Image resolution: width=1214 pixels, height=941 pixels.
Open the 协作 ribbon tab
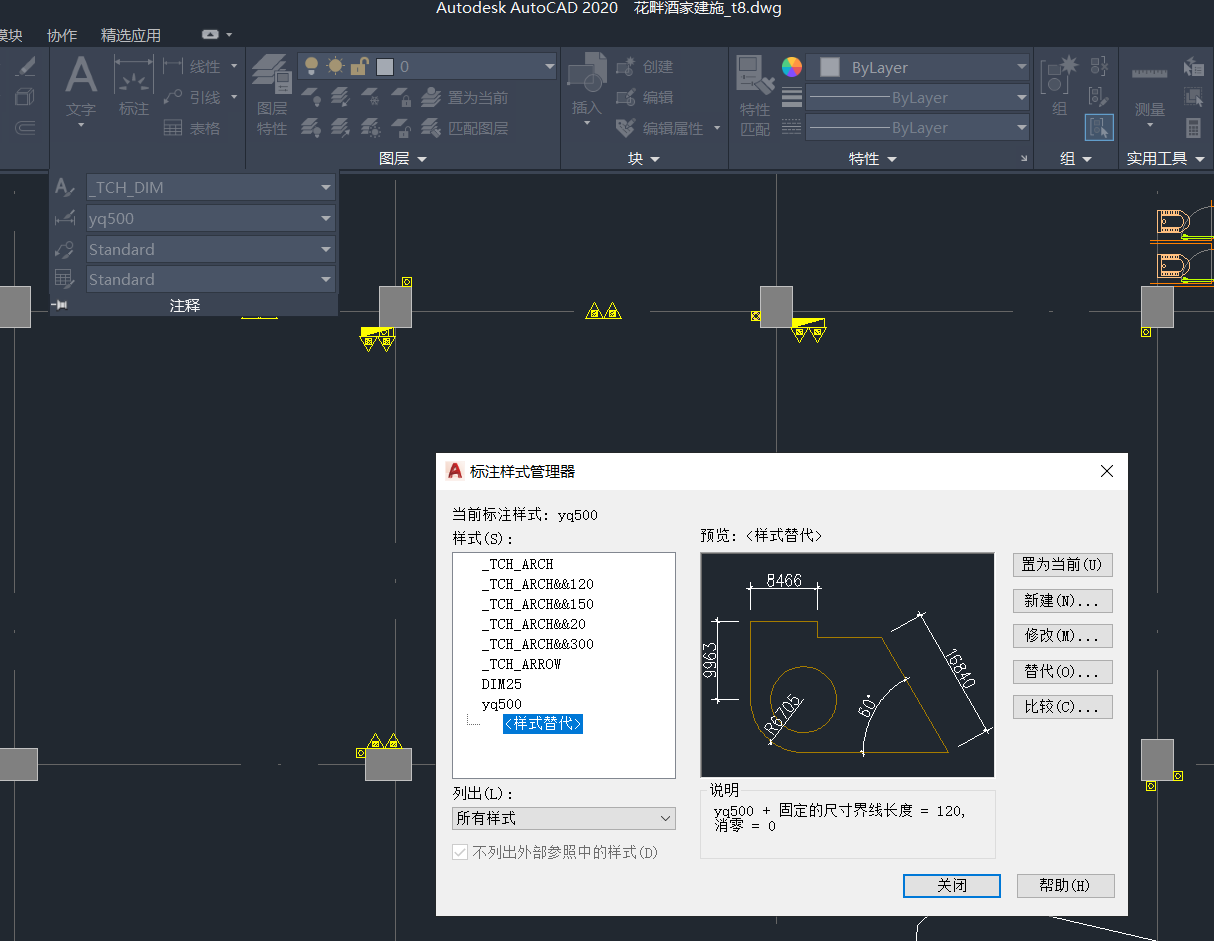pyautogui.click(x=62, y=35)
